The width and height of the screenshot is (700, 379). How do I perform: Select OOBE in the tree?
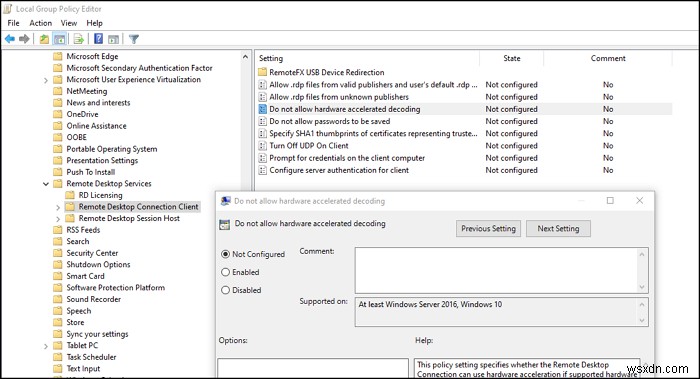[x=76, y=137]
